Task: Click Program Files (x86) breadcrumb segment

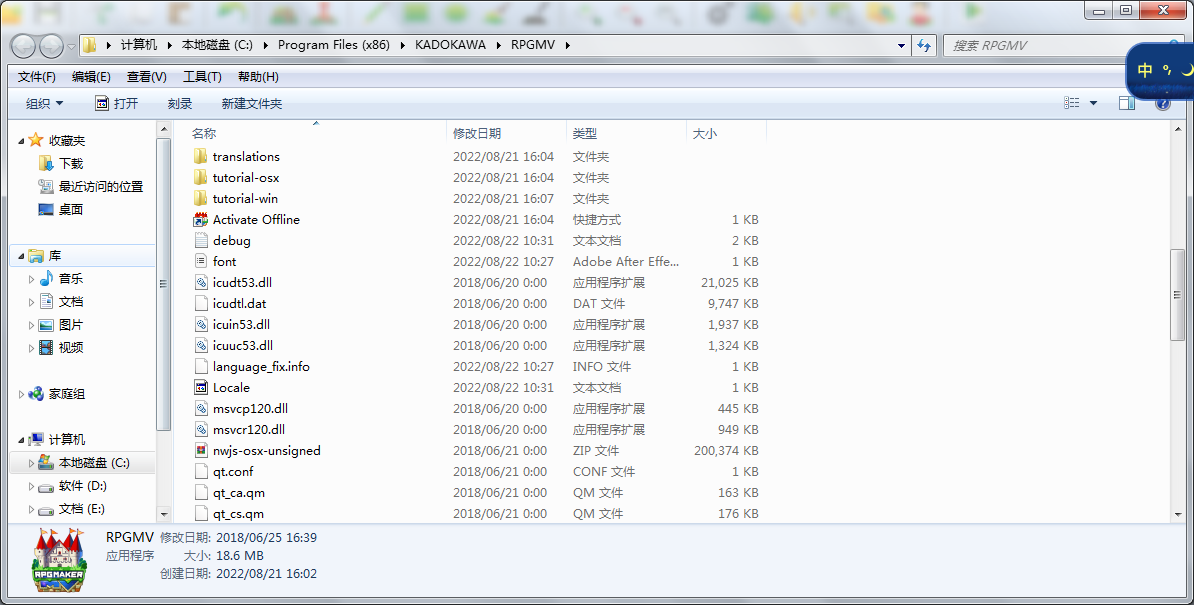Action: pyautogui.click(x=334, y=45)
